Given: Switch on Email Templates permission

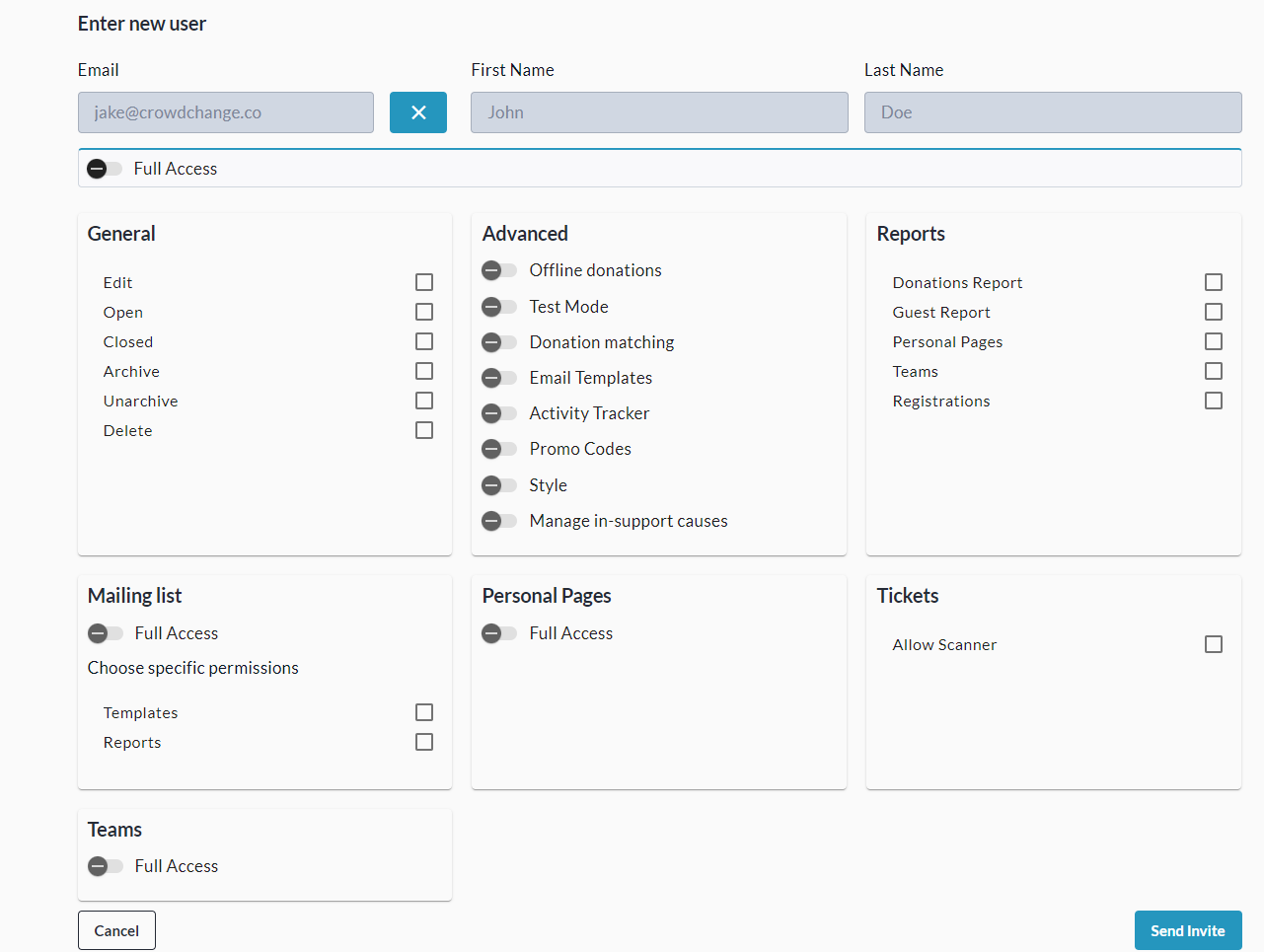Looking at the screenshot, I should (x=499, y=378).
